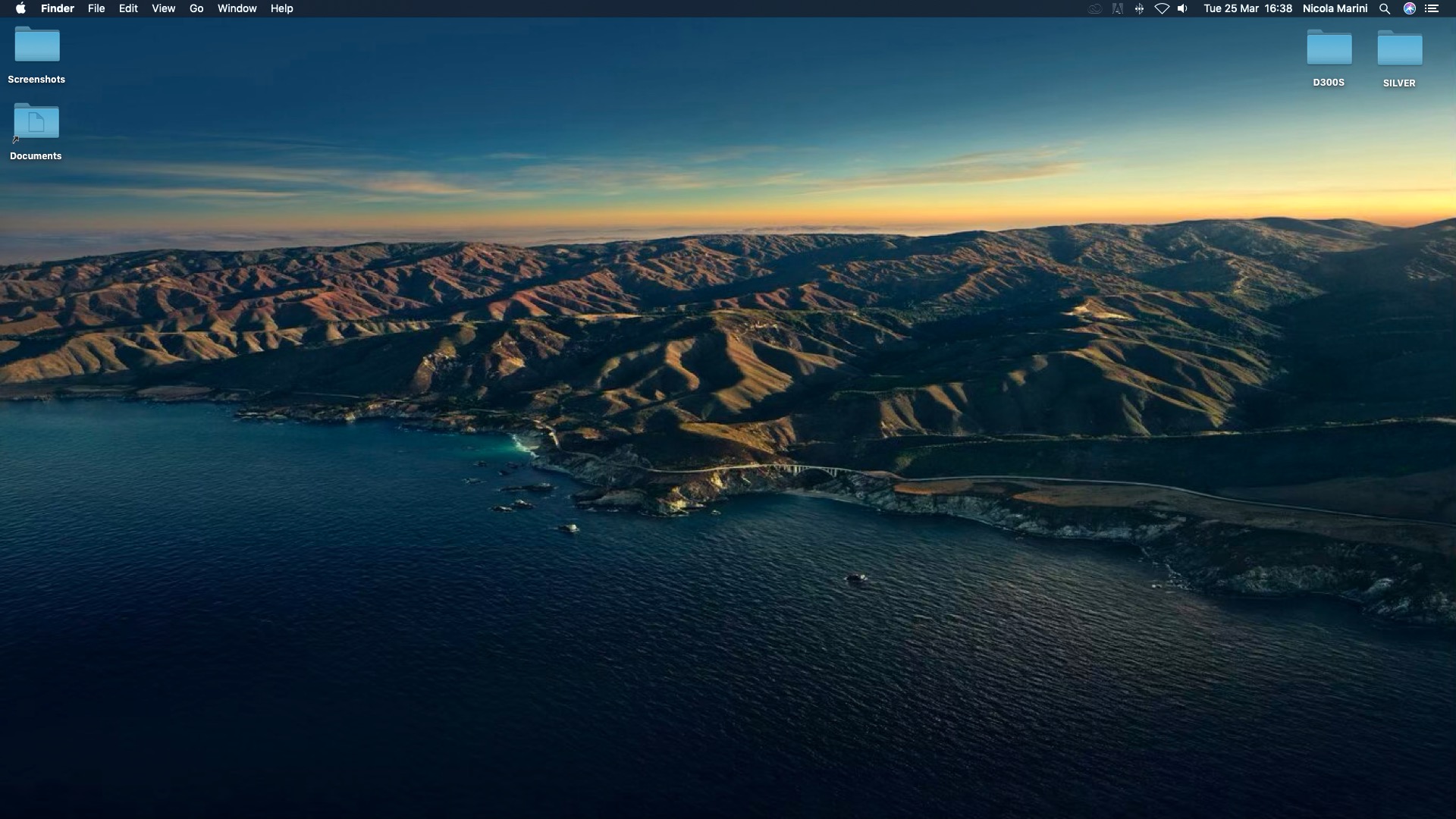
Task: Open the File menu
Action: (96, 8)
